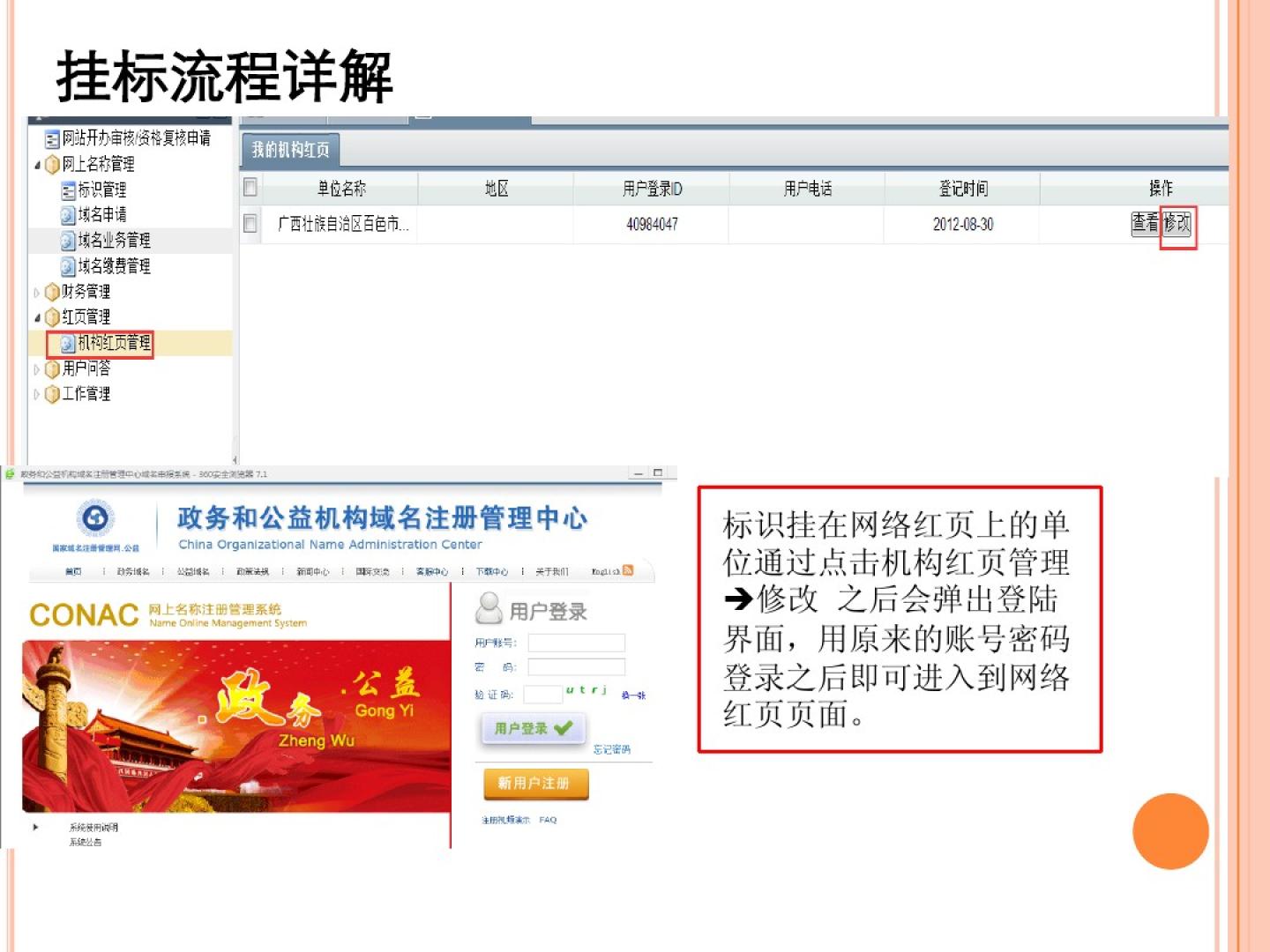Click the CONAC round logo emblem
The width and height of the screenshot is (1270, 952).
[x=95, y=518]
